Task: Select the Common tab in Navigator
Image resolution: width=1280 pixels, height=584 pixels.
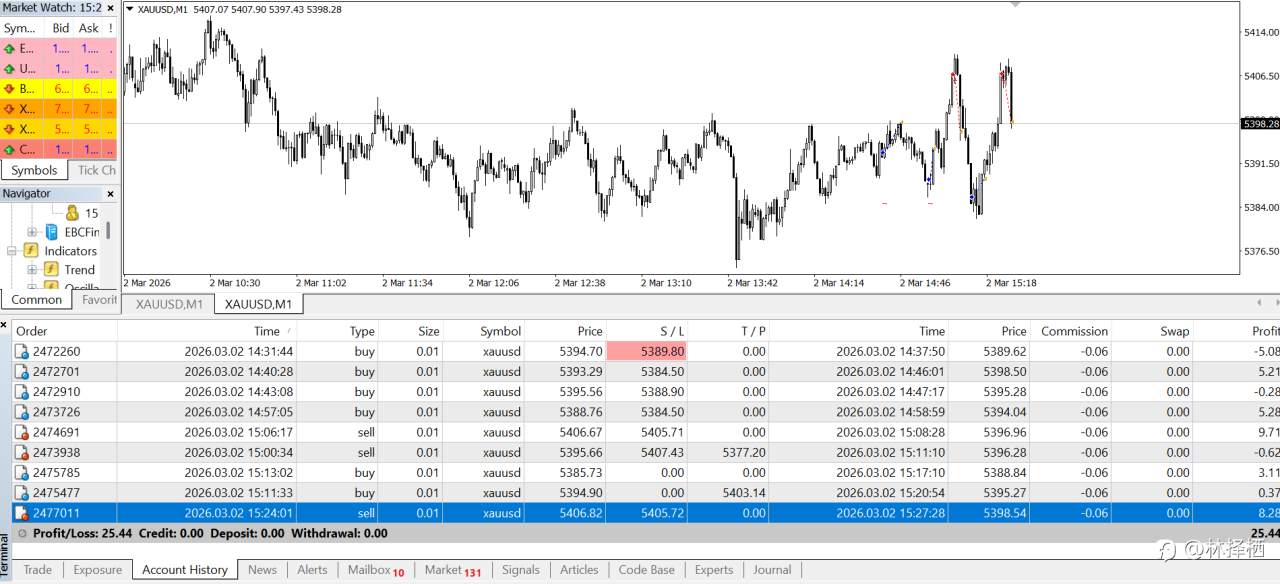Action: pos(37,299)
